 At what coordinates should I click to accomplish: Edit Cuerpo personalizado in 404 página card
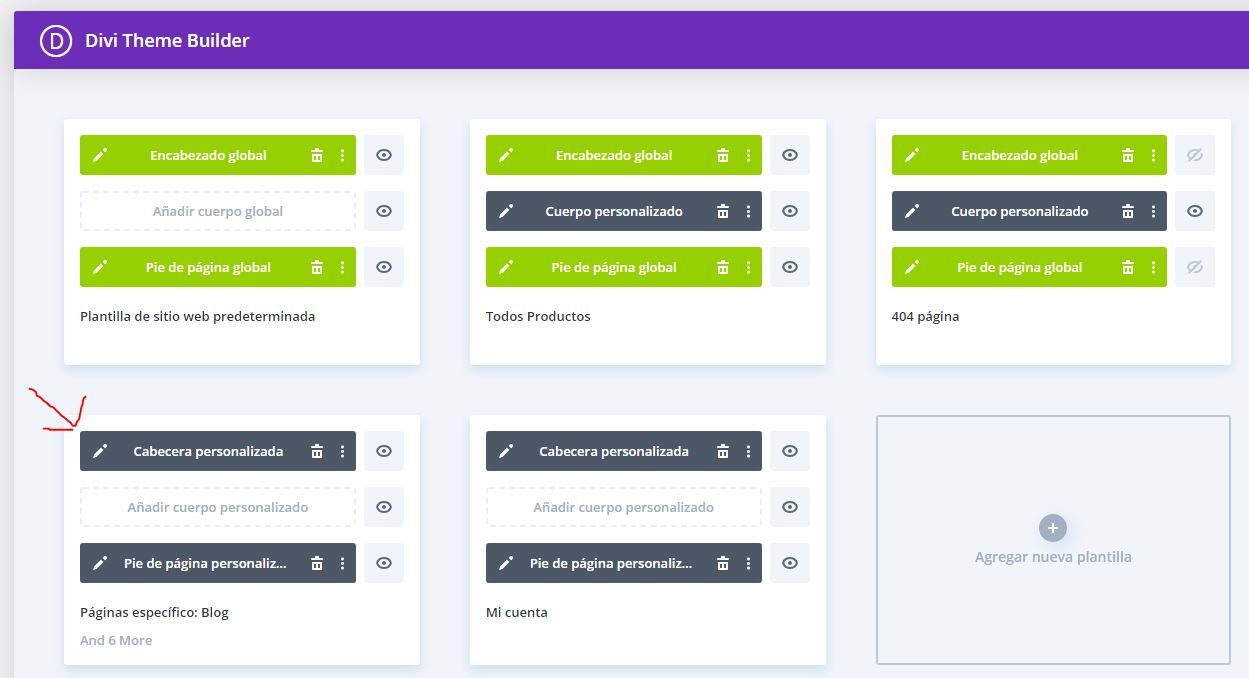click(912, 211)
